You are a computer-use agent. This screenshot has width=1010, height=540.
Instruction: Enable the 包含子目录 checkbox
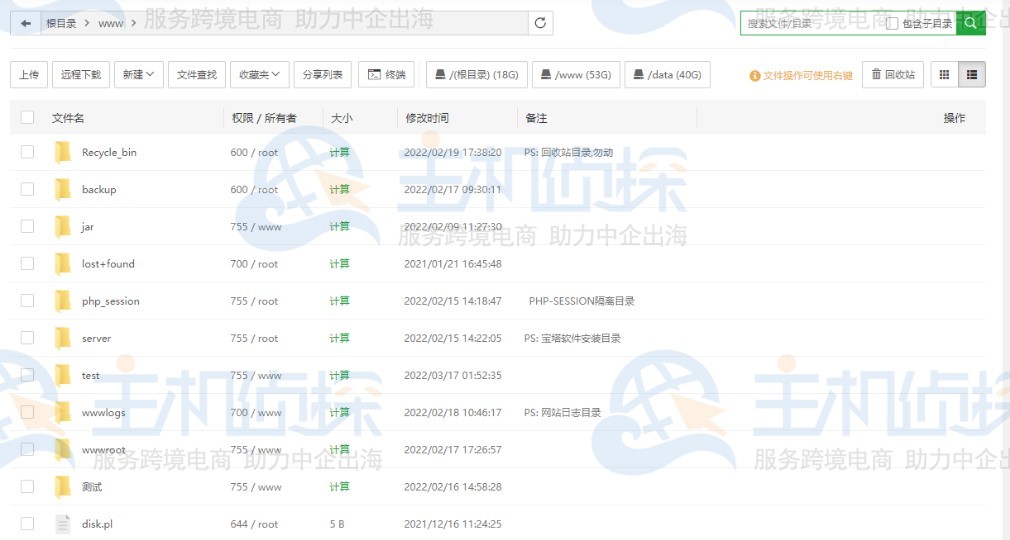click(892, 23)
